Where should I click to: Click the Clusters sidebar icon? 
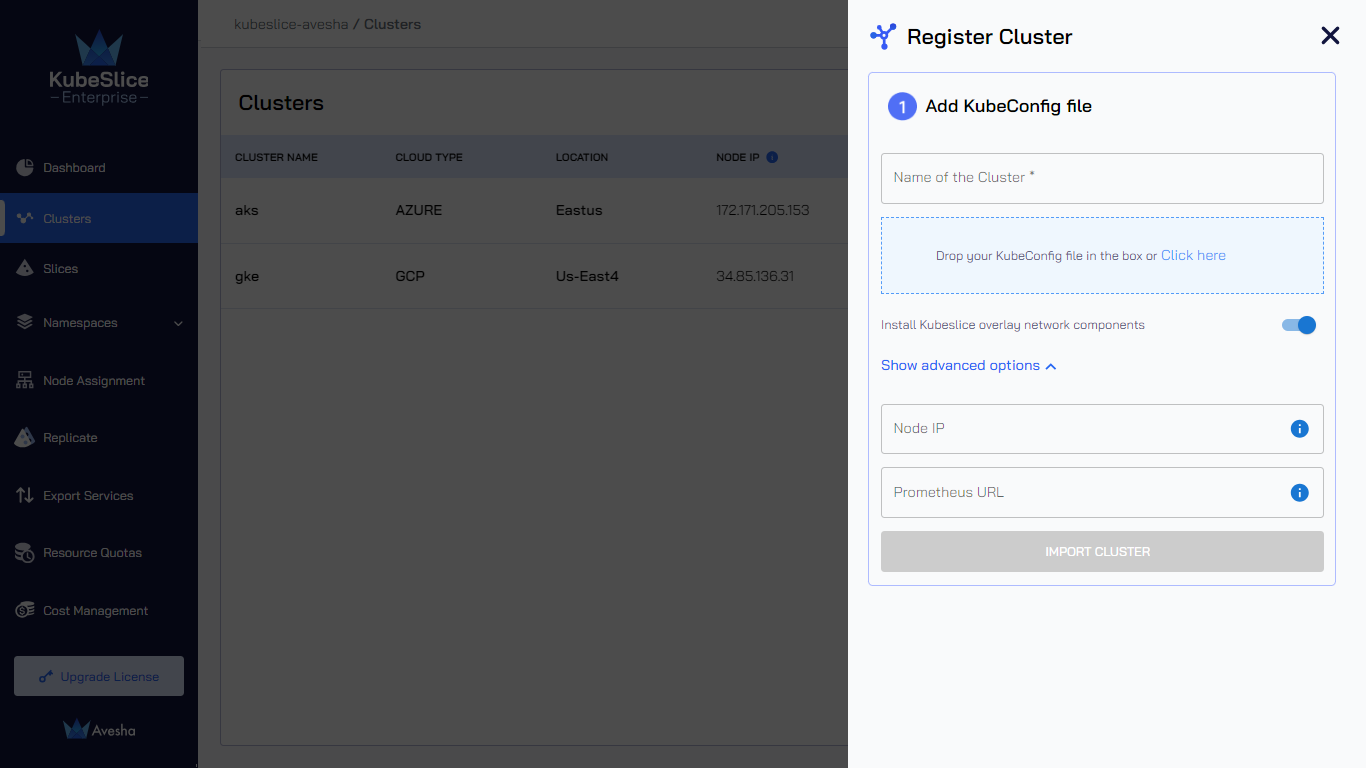[x=25, y=218]
